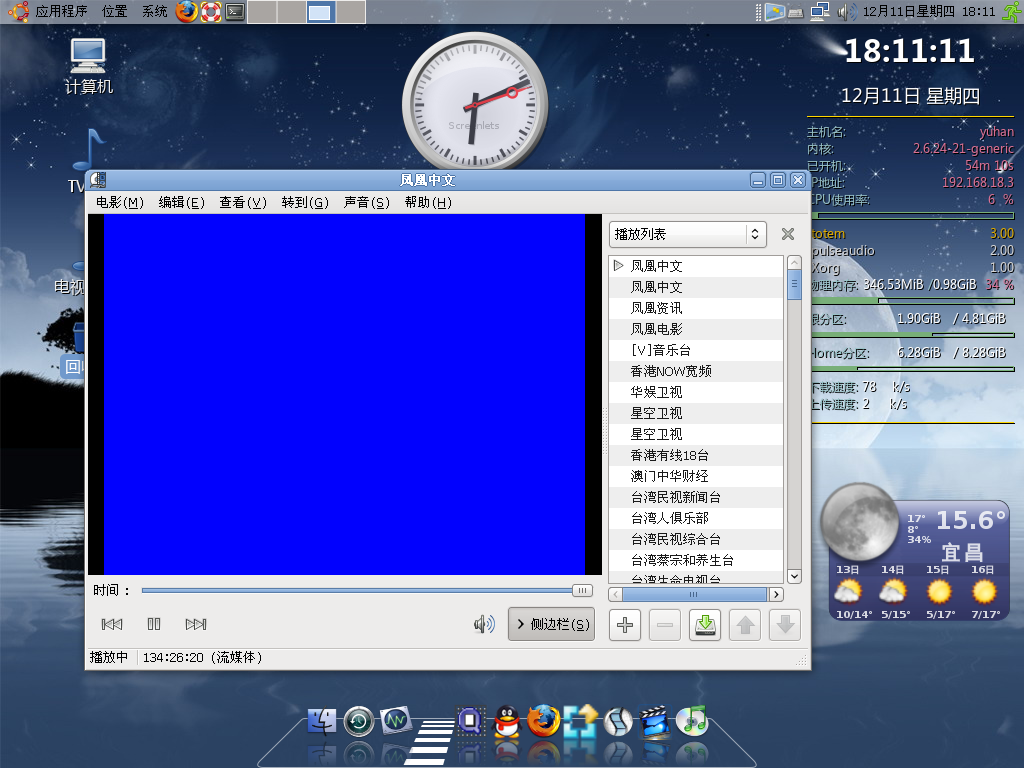Toggle the 侧边栏(S) sidebar button
This screenshot has height=768, width=1024.
552,624
